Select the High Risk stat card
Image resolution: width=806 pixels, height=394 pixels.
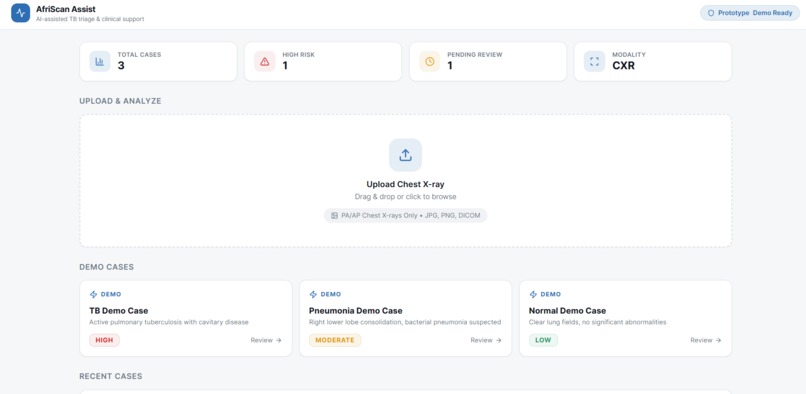[x=323, y=61]
